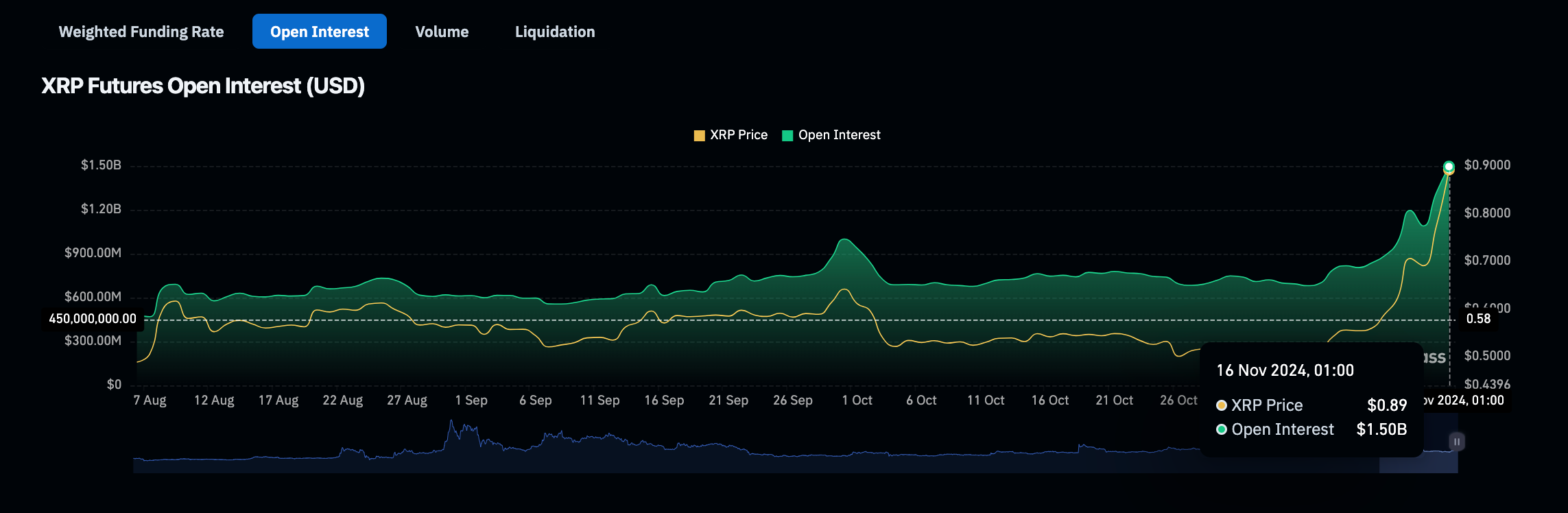
Task: Click the $0.5000 right axis label
Action: coord(1487,356)
